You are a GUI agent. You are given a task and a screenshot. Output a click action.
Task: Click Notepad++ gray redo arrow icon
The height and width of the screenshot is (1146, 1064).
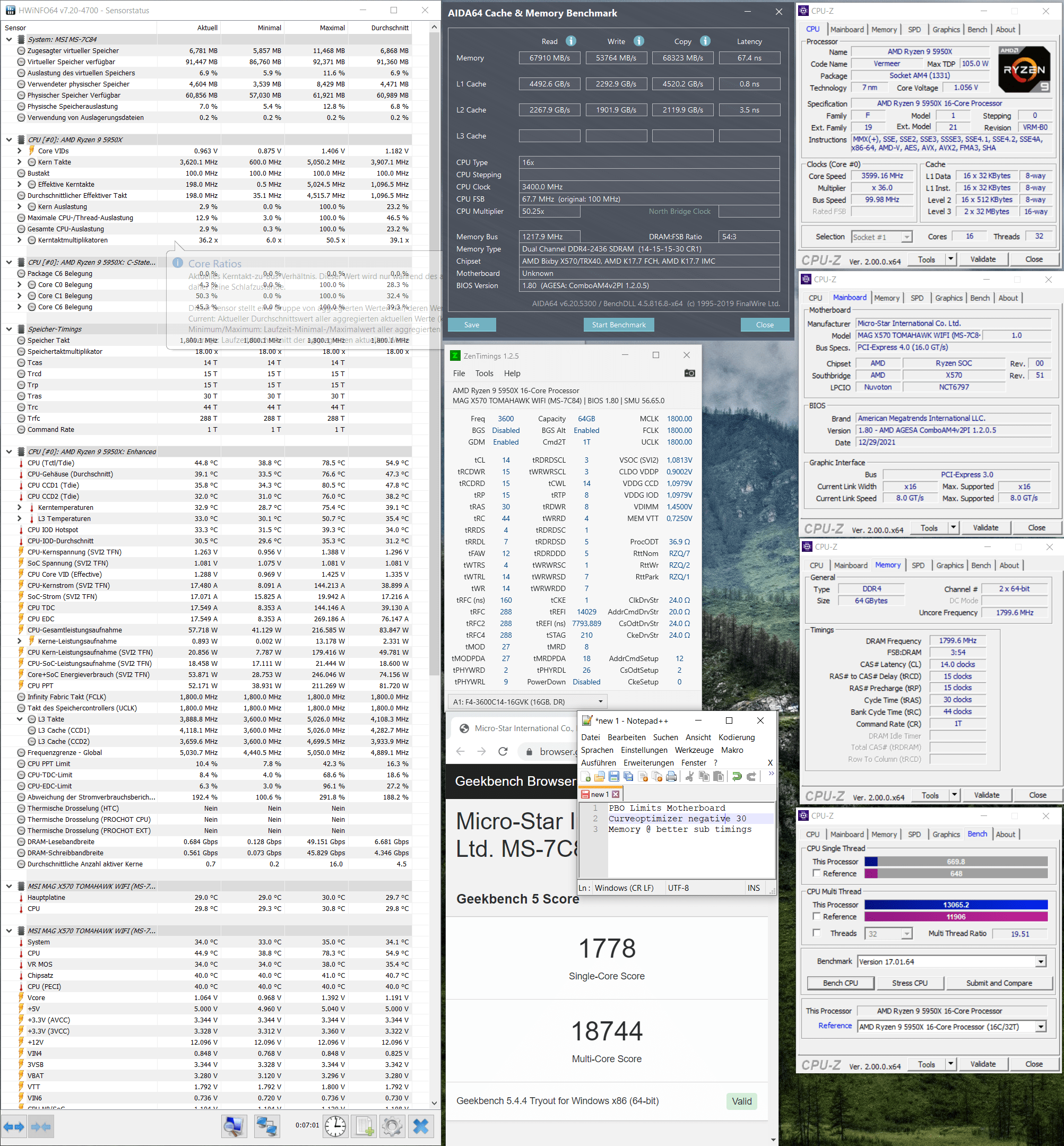751,777
